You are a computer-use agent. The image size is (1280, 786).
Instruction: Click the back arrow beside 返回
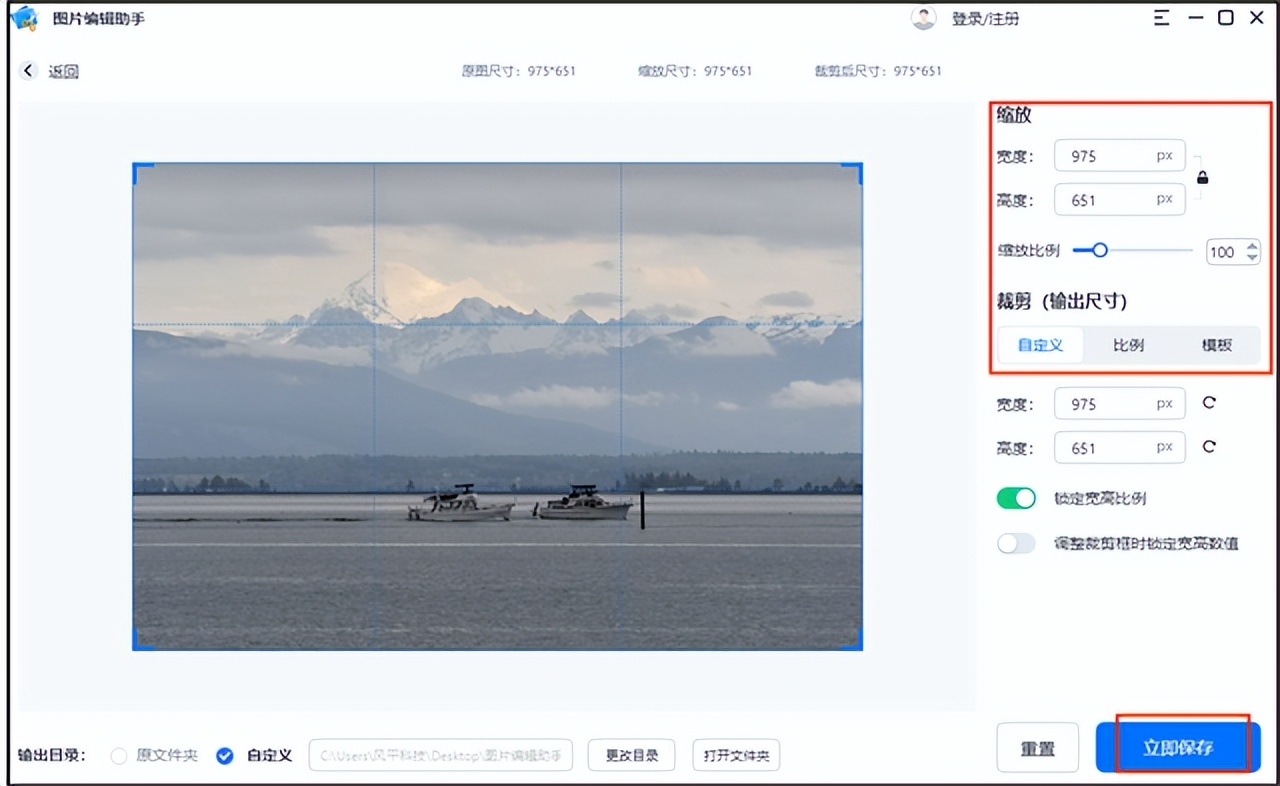coord(28,71)
